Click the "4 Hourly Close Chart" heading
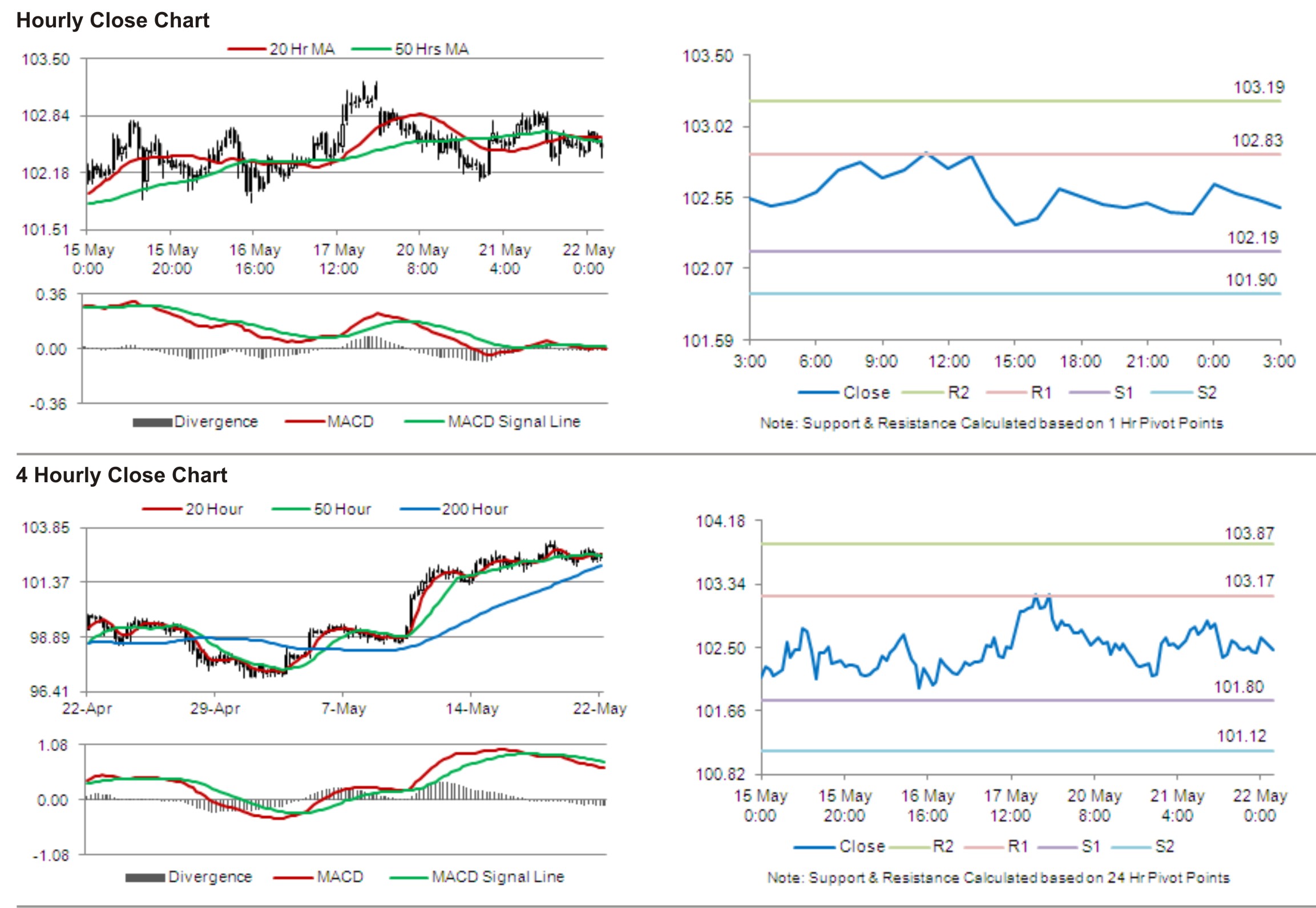This screenshot has height=908, width=1316. 122,475
